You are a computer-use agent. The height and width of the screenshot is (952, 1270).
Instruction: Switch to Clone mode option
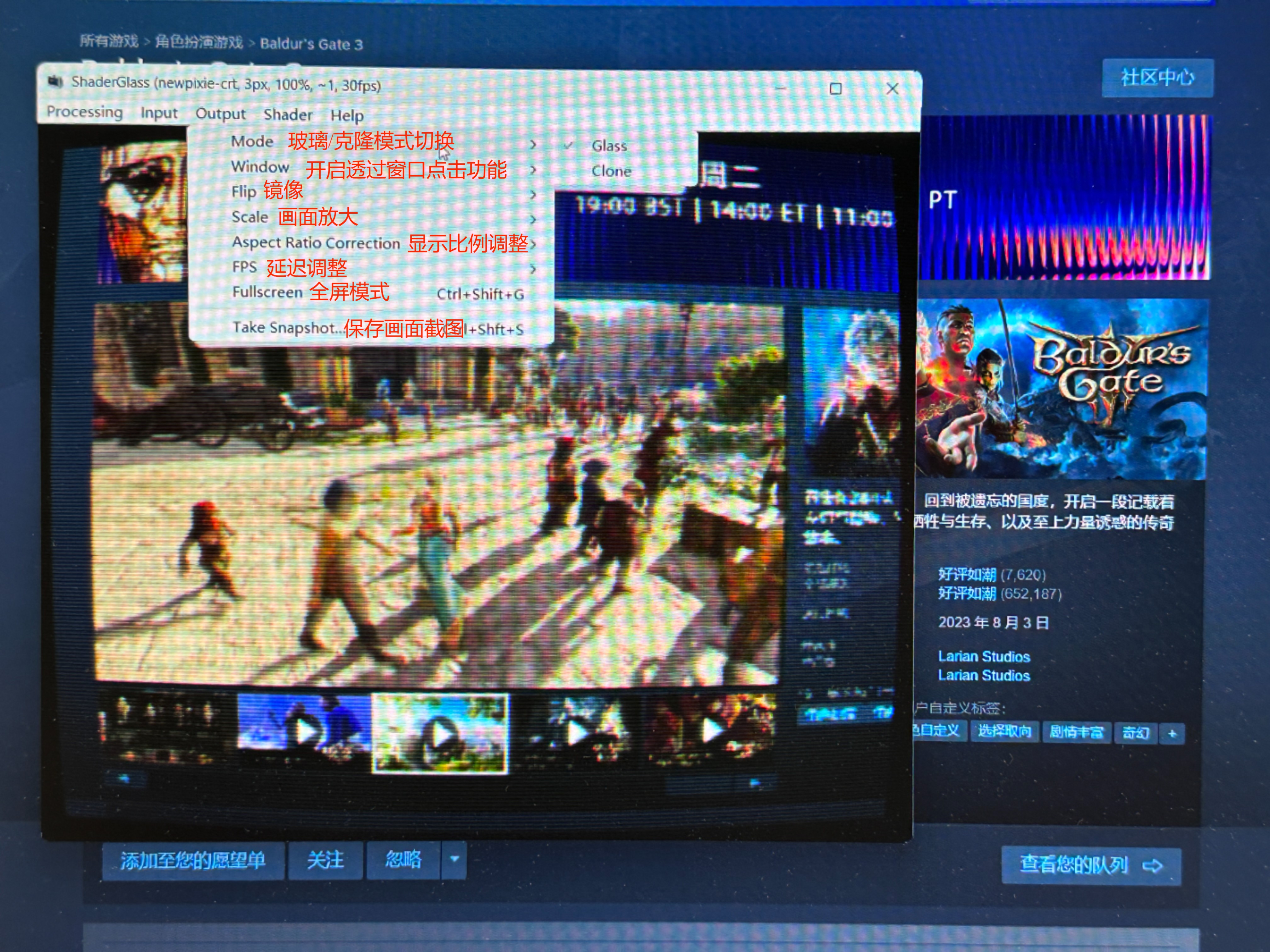point(611,171)
